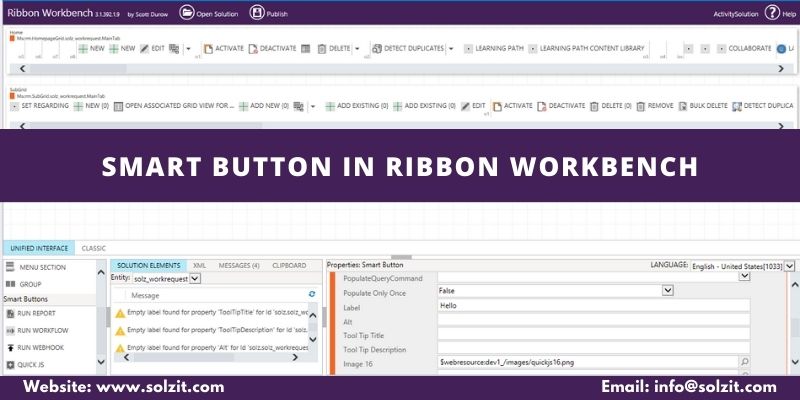Refresh the messages list
The width and height of the screenshot is (800, 400).
[312, 294]
